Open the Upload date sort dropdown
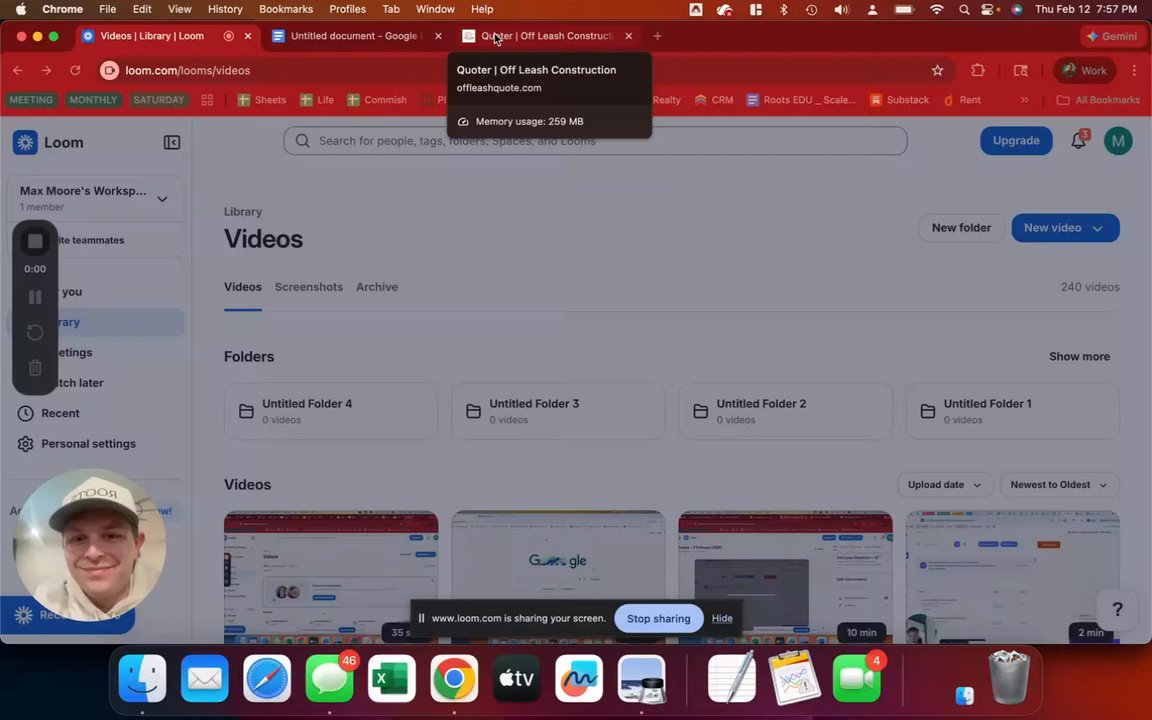Viewport: 1152px width, 720px height. (x=945, y=485)
